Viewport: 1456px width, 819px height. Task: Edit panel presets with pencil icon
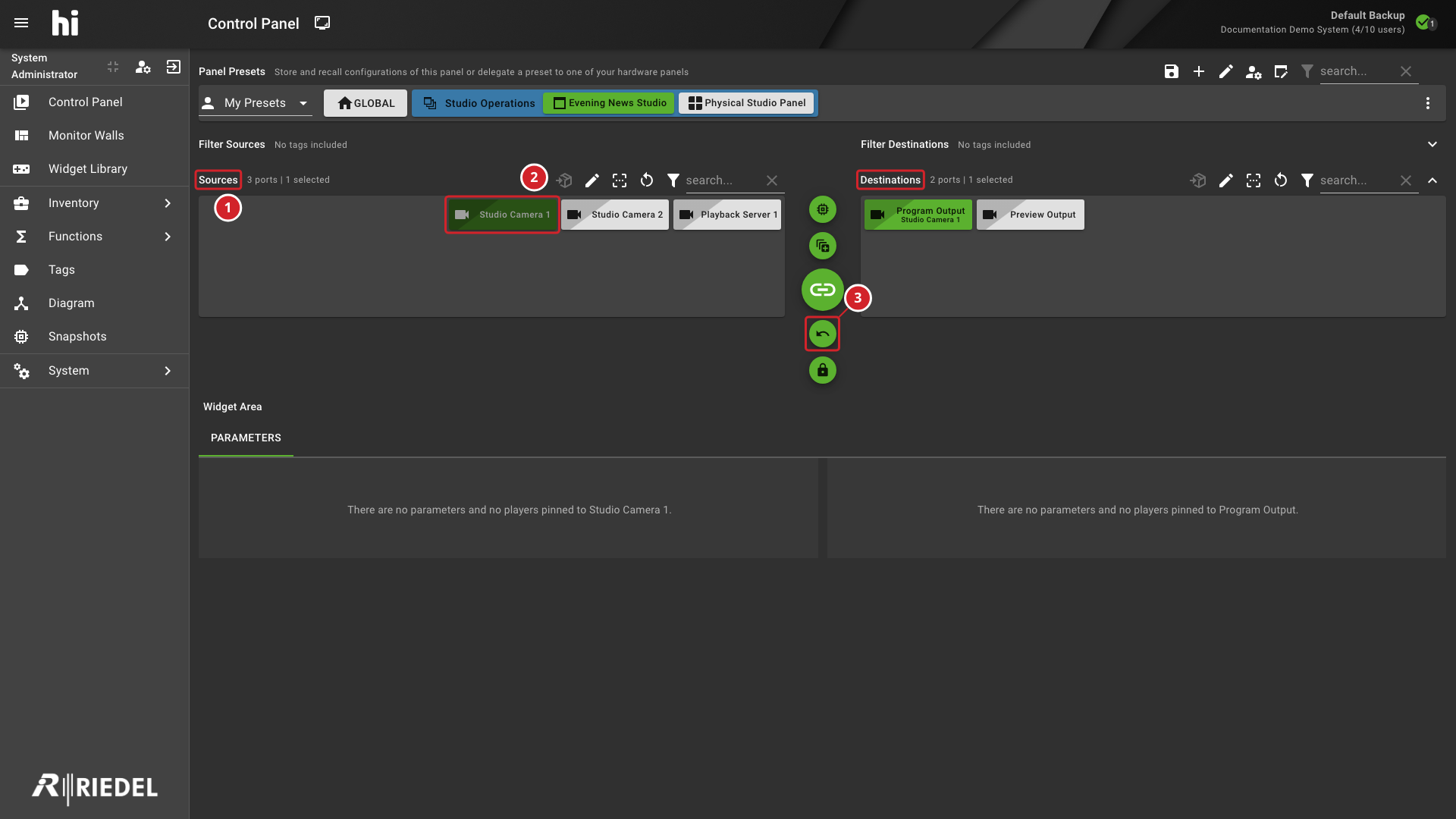coord(1226,71)
